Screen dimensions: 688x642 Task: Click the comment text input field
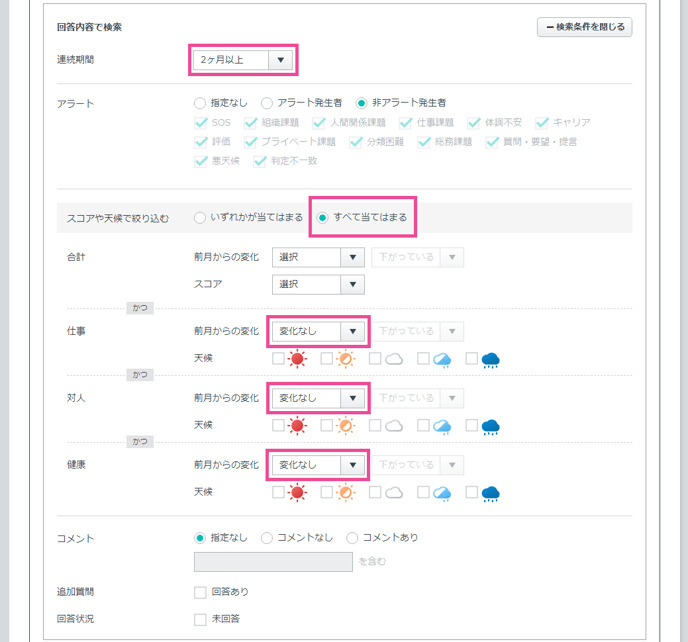273,562
